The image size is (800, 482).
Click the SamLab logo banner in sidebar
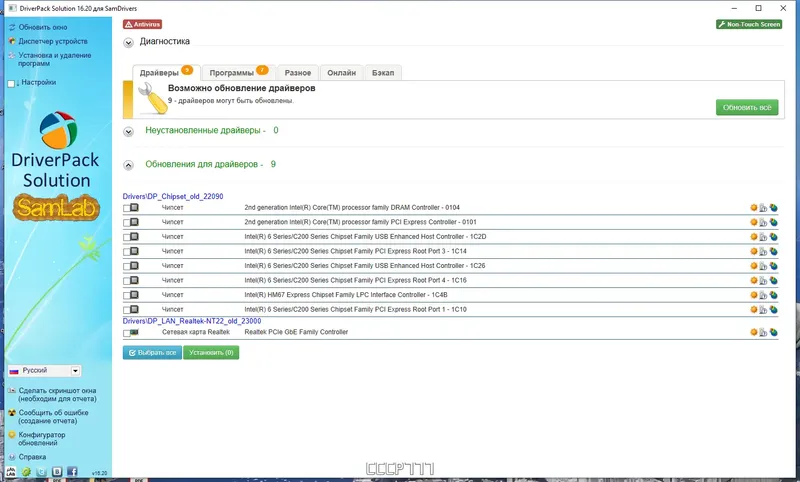(x=56, y=207)
